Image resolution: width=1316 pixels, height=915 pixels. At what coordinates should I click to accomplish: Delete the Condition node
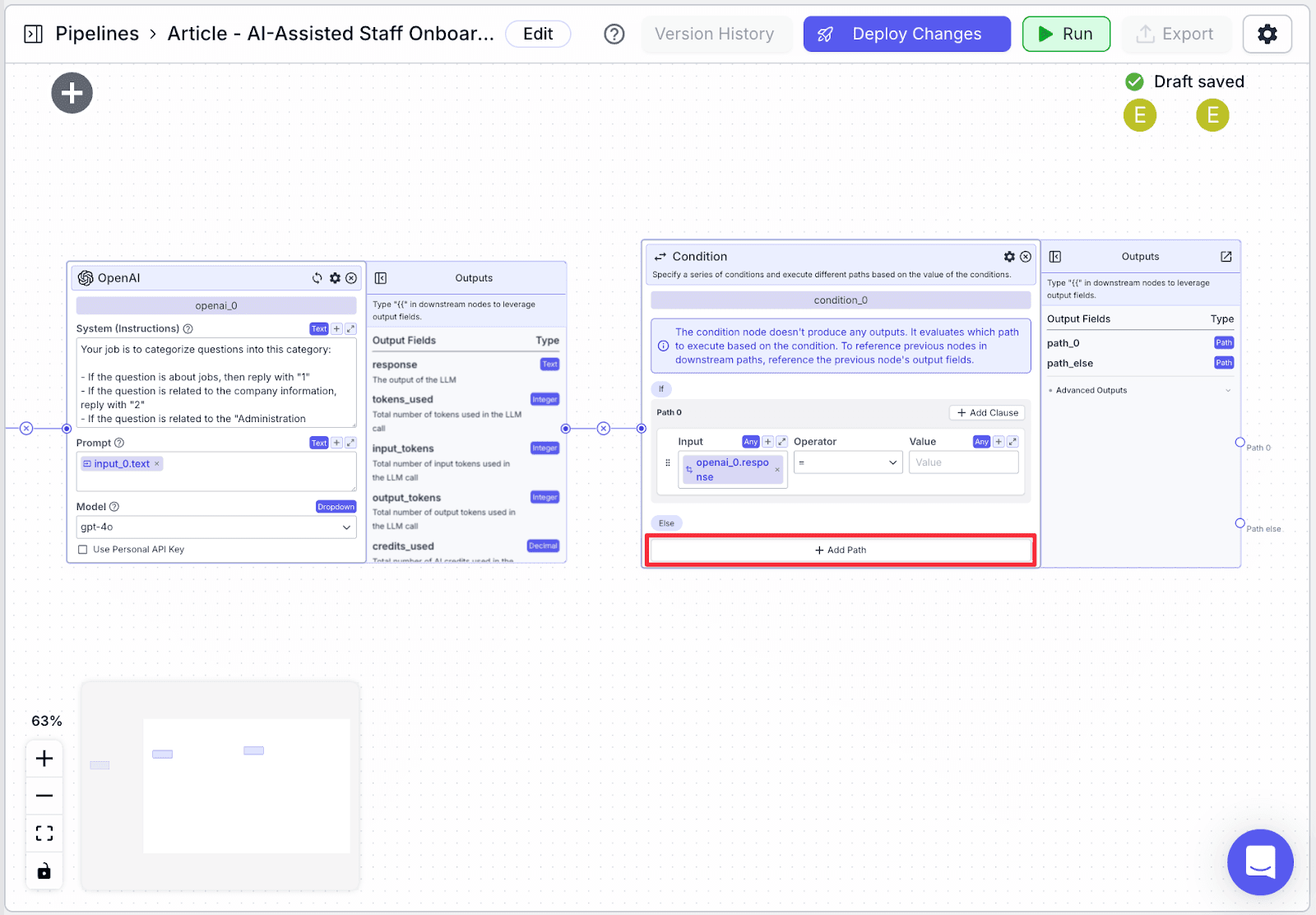1026,257
